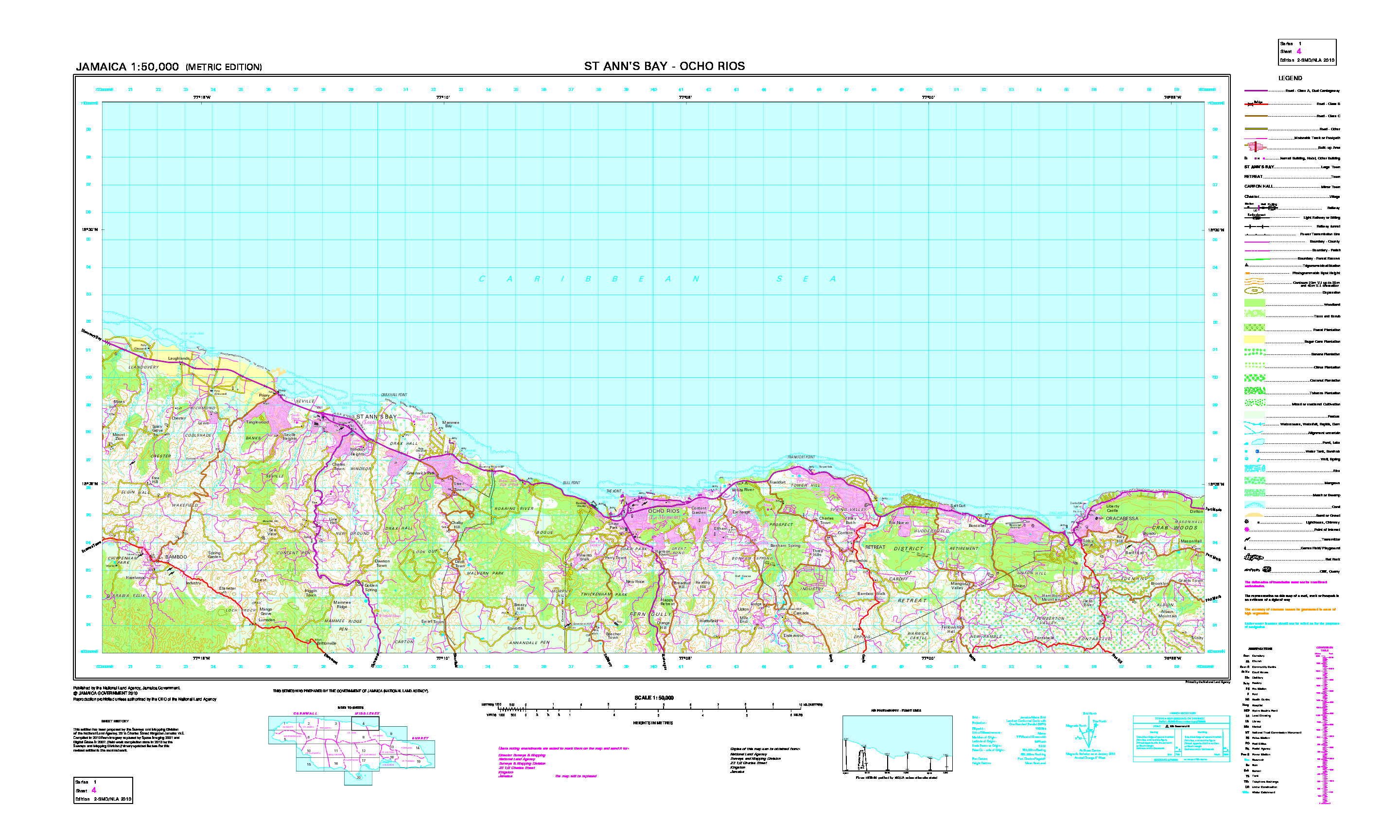Click the Mangrove pattern legend symbol

(1254, 481)
